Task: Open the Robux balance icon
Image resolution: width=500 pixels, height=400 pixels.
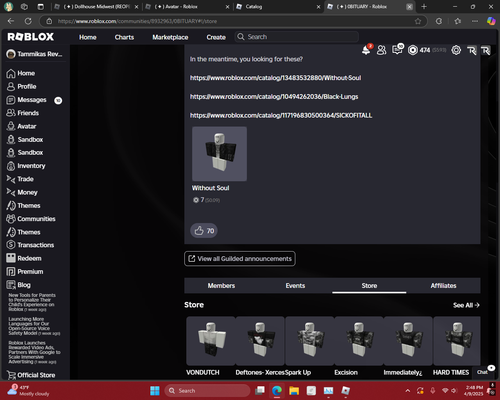Action: 413,50
